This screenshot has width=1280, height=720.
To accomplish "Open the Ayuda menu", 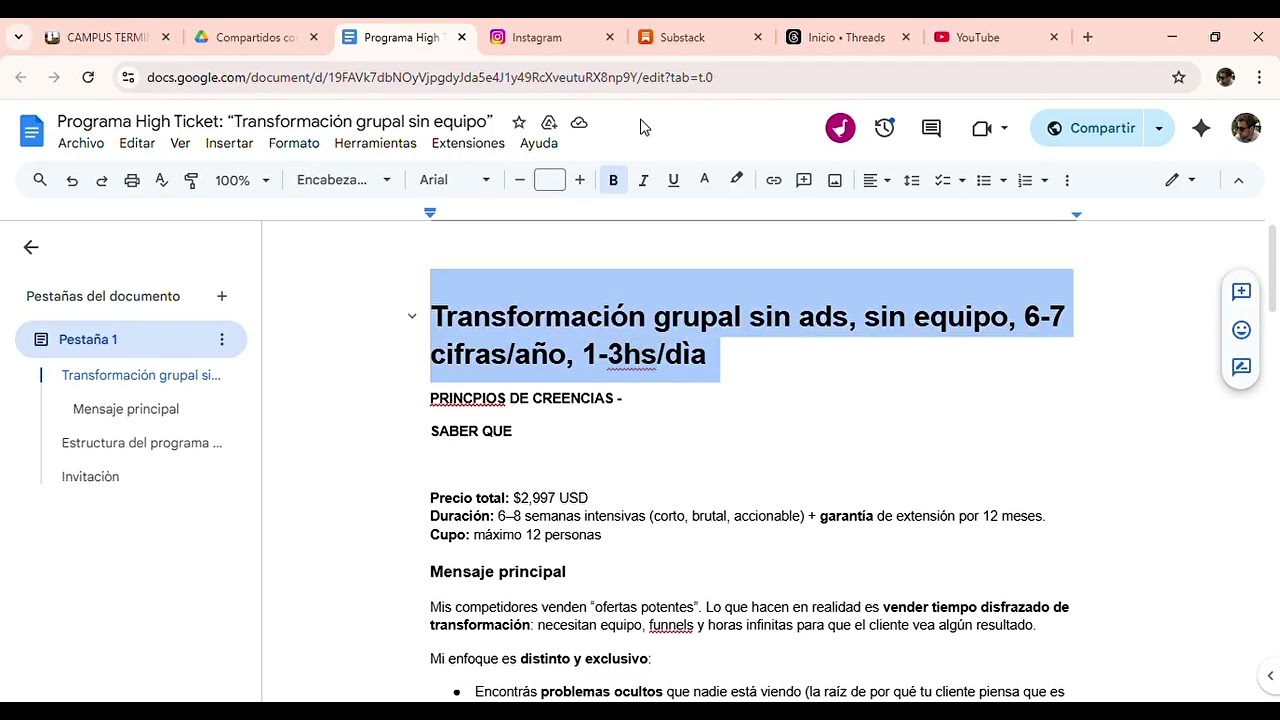I will click(x=539, y=143).
